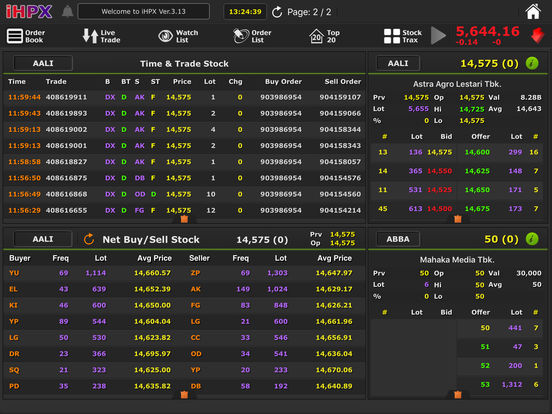Select the ABBA stock code field

398,239
